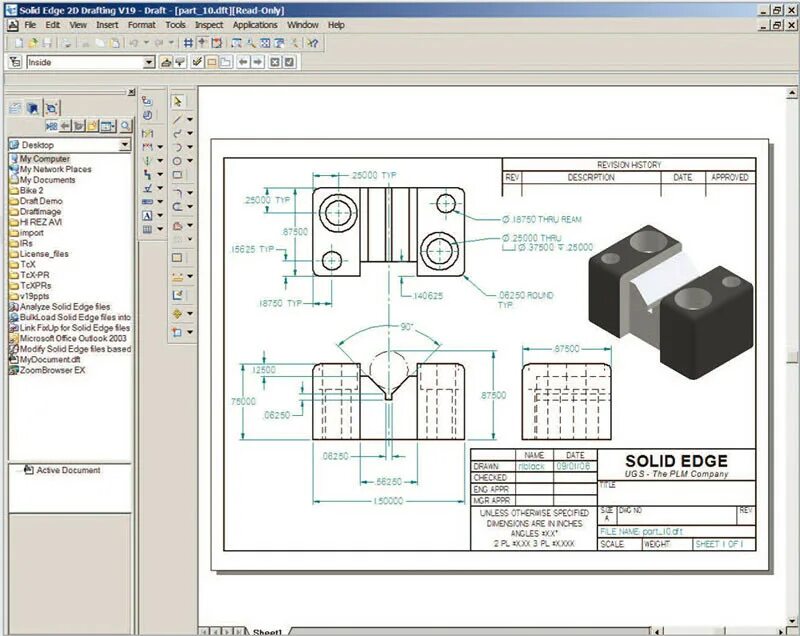Select the Distance Between dimension tool
This screenshot has width=800, height=636.
pyautogui.click(x=147, y=147)
